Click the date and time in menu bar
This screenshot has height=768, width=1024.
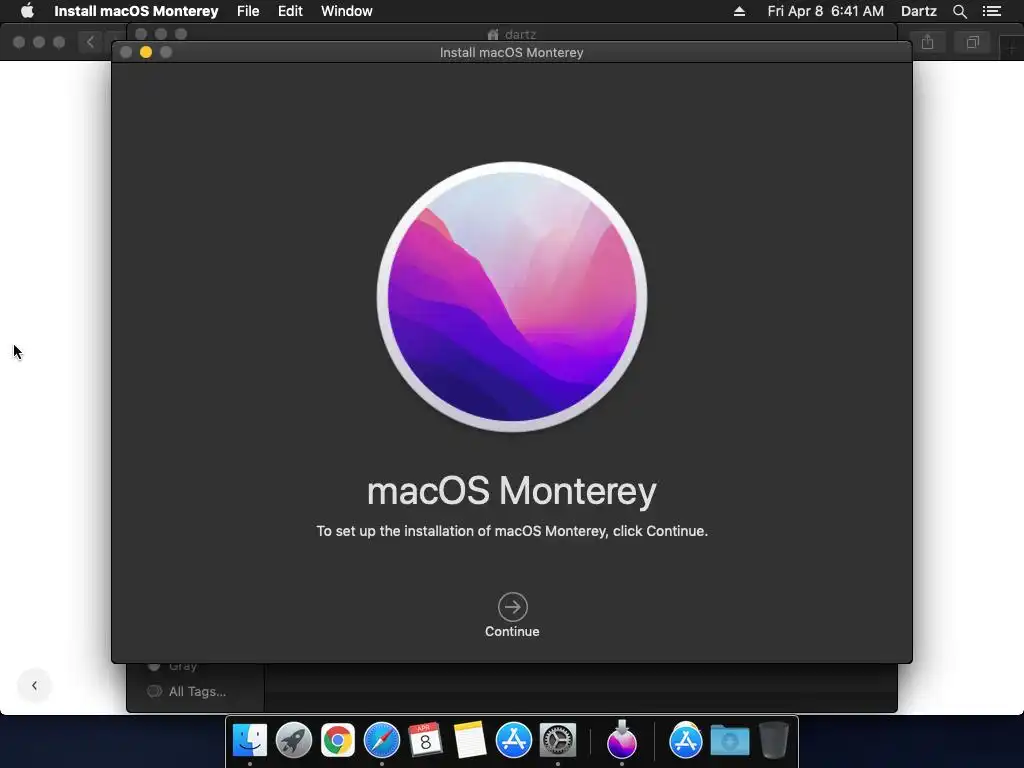click(x=825, y=11)
